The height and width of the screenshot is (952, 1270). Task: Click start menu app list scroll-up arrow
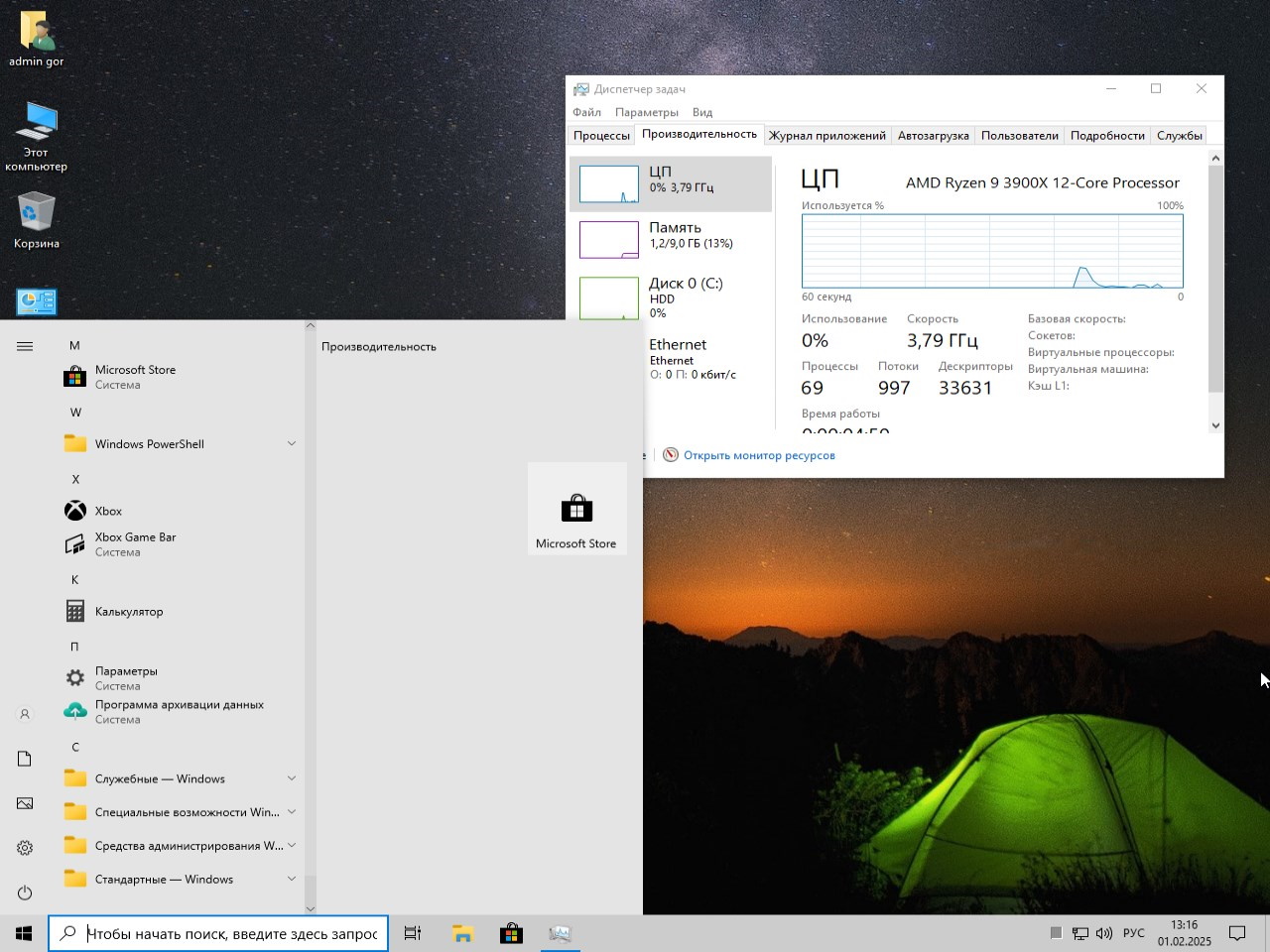[x=311, y=325]
